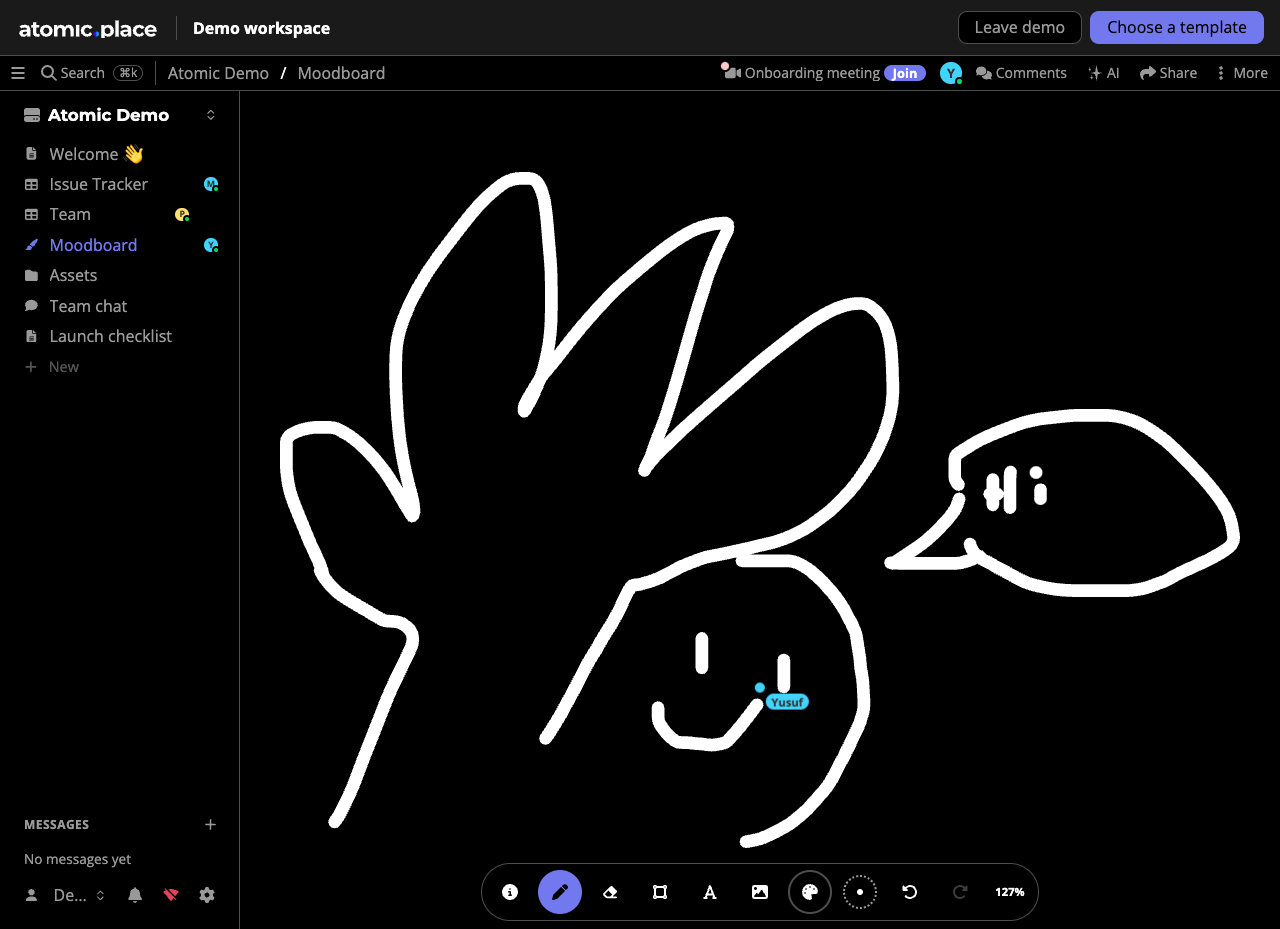
Task: Open the Comments panel
Action: [x=1021, y=73]
